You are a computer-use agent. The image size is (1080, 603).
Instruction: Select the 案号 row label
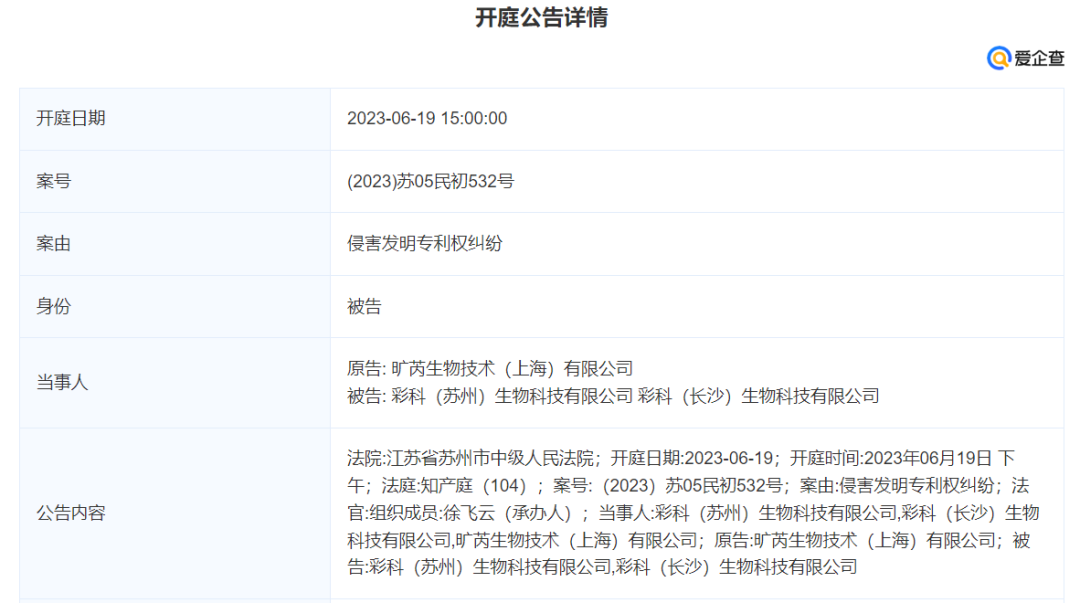54,181
